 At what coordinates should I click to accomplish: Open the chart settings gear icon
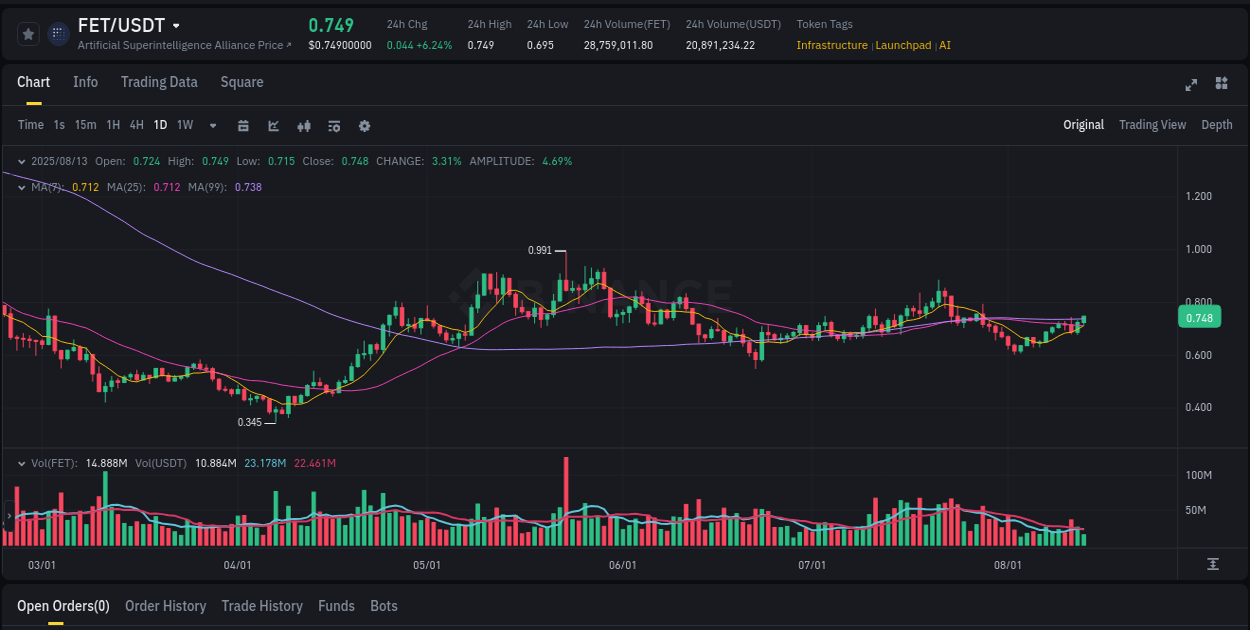364,126
